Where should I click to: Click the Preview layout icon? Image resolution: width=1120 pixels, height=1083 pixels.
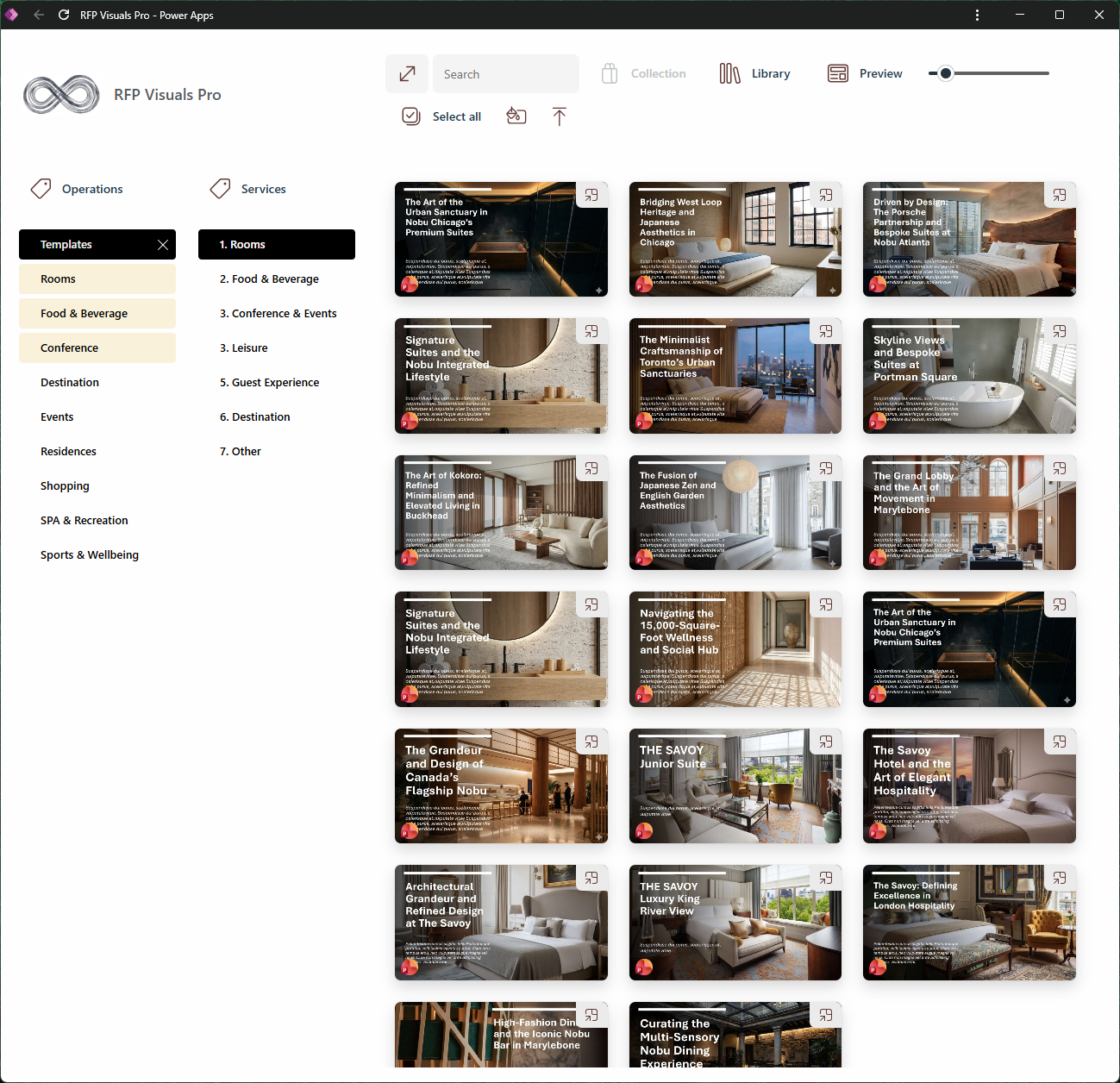point(838,74)
